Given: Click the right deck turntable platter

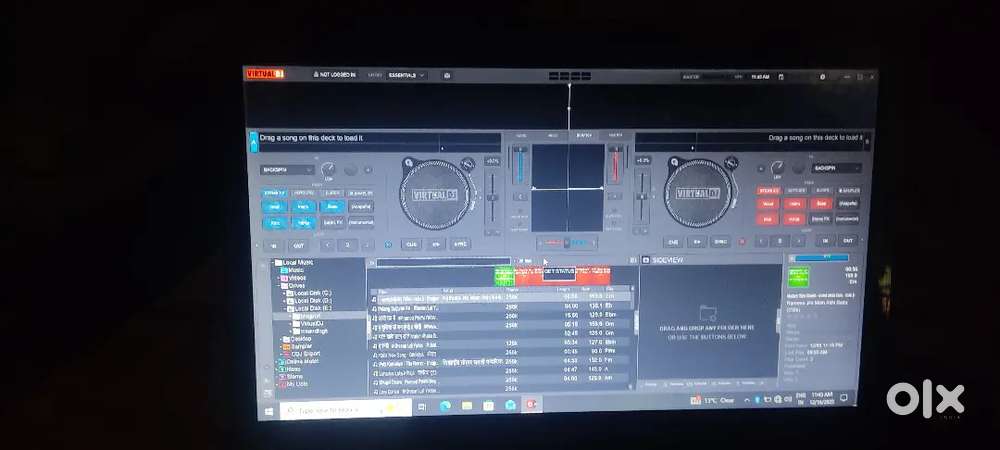Looking at the screenshot, I should point(699,193).
